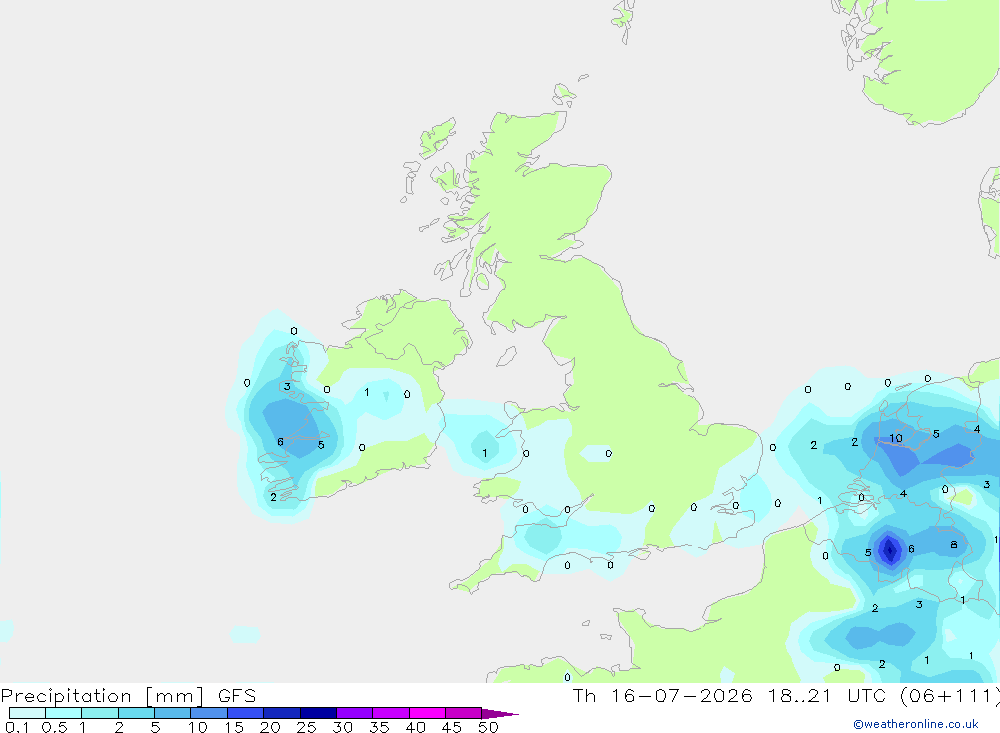Click the '10' precipitation value on the map
This screenshot has height=733, width=1000.
click(x=896, y=438)
